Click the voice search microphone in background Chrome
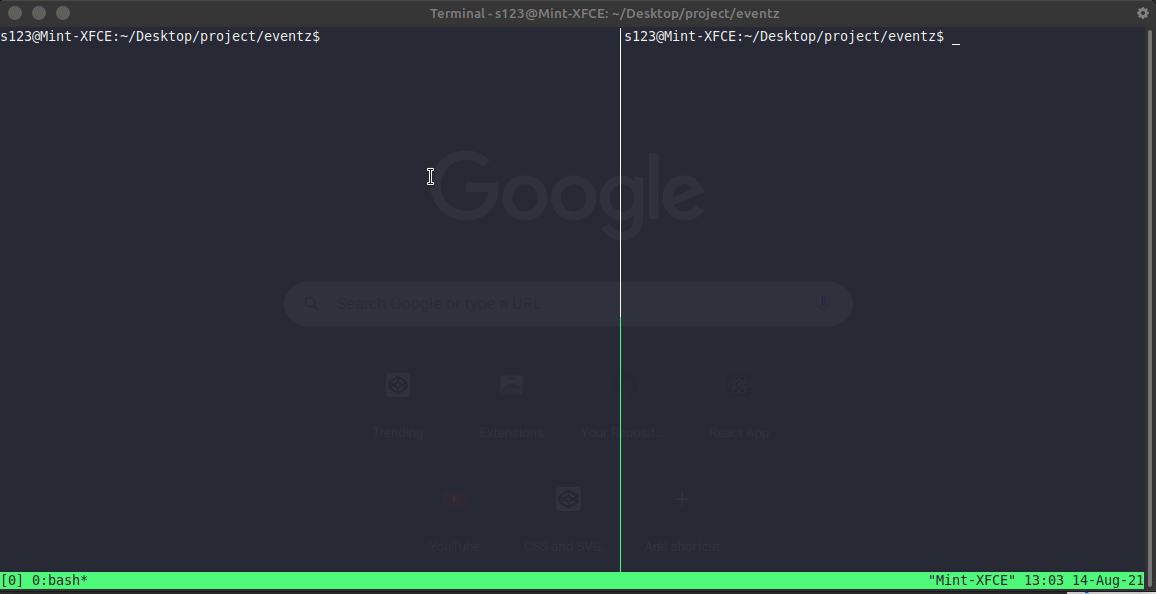 [823, 304]
